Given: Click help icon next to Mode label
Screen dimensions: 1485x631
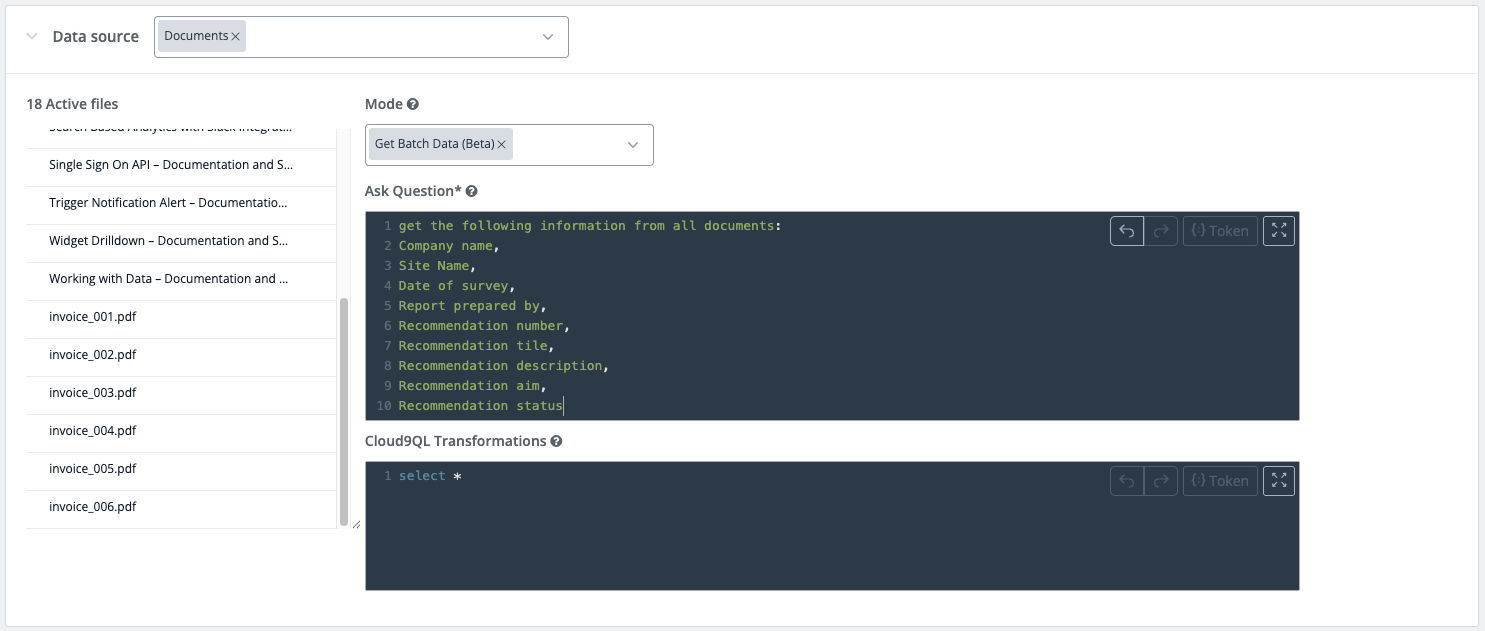Looking at the screenshot, I should [x=413, y=104].
